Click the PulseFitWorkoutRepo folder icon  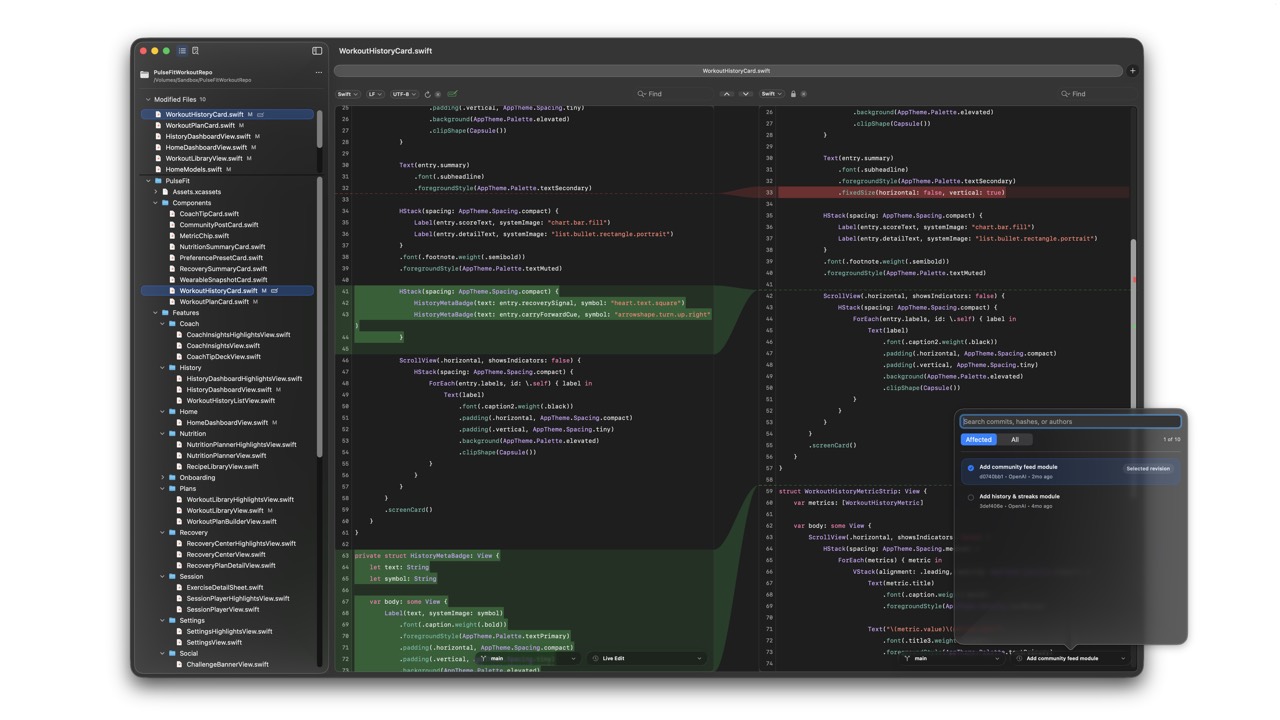tap(145, 74)
